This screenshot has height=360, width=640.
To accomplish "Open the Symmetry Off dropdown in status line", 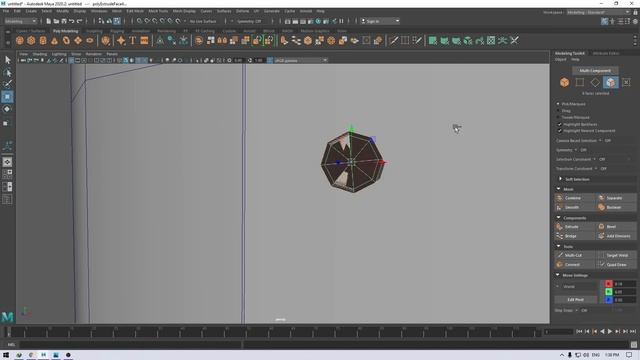I will (x=249, y=21).
